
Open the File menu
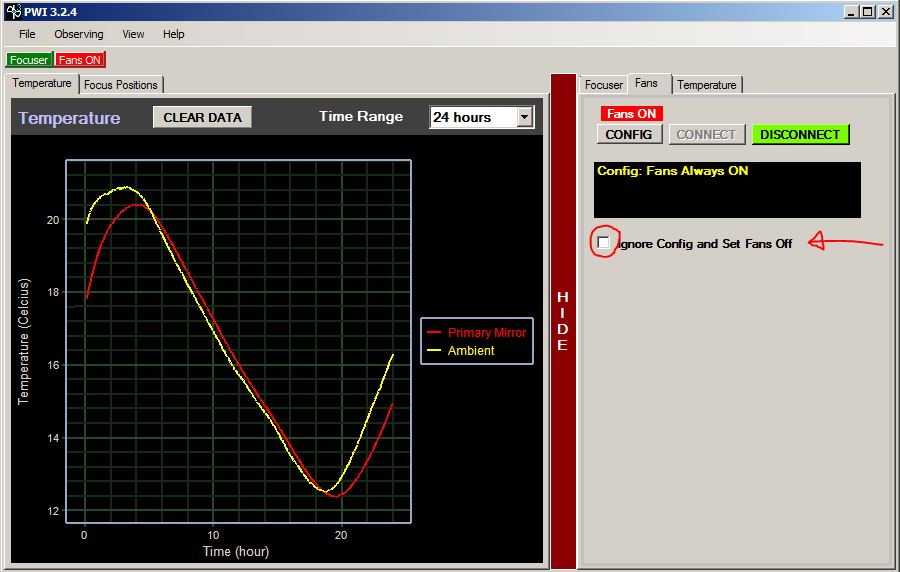click(x=27, y=34)
